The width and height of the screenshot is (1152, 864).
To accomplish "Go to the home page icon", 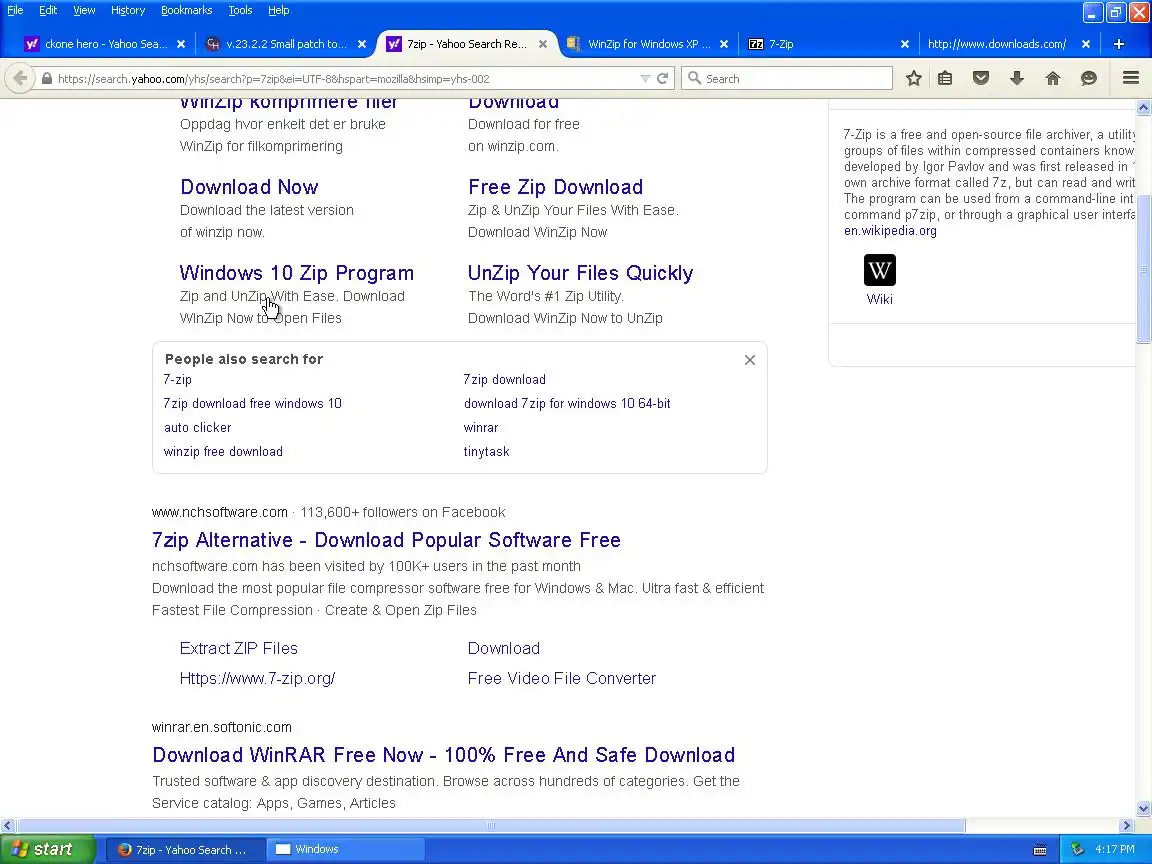I will pyautogui.click(x=1053, y=78).
